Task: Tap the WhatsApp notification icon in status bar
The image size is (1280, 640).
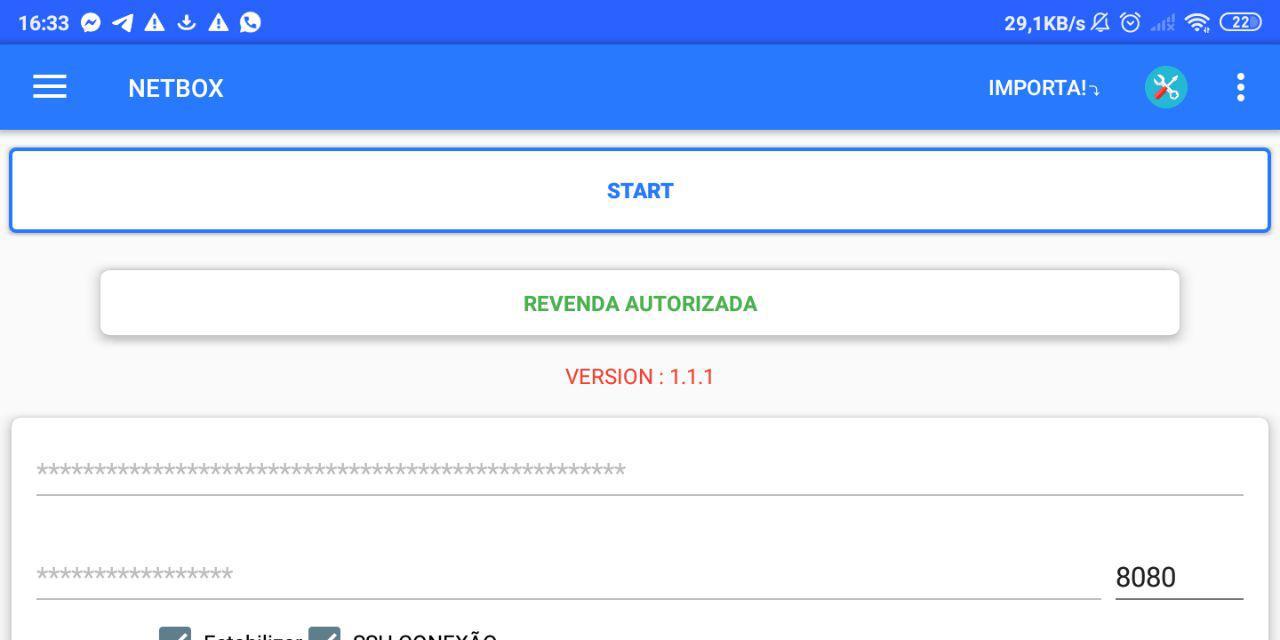Action: (251, 22)
